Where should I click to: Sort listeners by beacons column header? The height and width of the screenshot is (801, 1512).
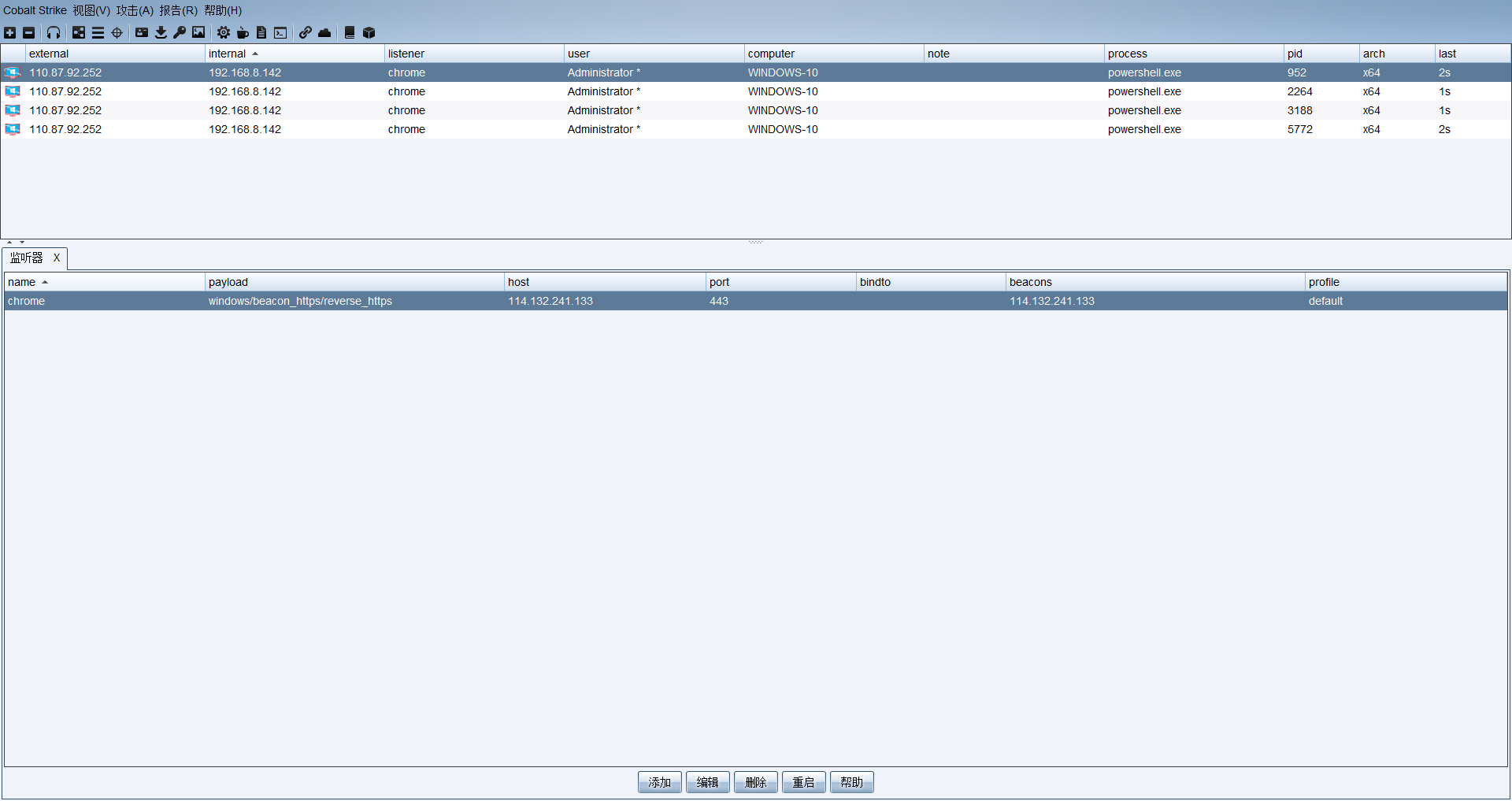pos(1155,282)
